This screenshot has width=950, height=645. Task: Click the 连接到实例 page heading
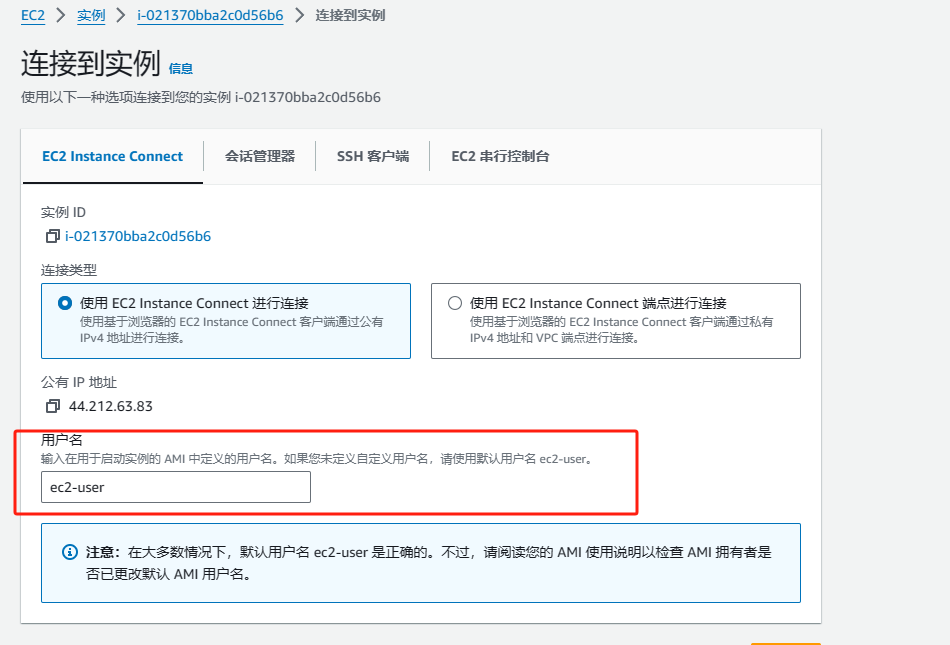(x=91, y=64)
